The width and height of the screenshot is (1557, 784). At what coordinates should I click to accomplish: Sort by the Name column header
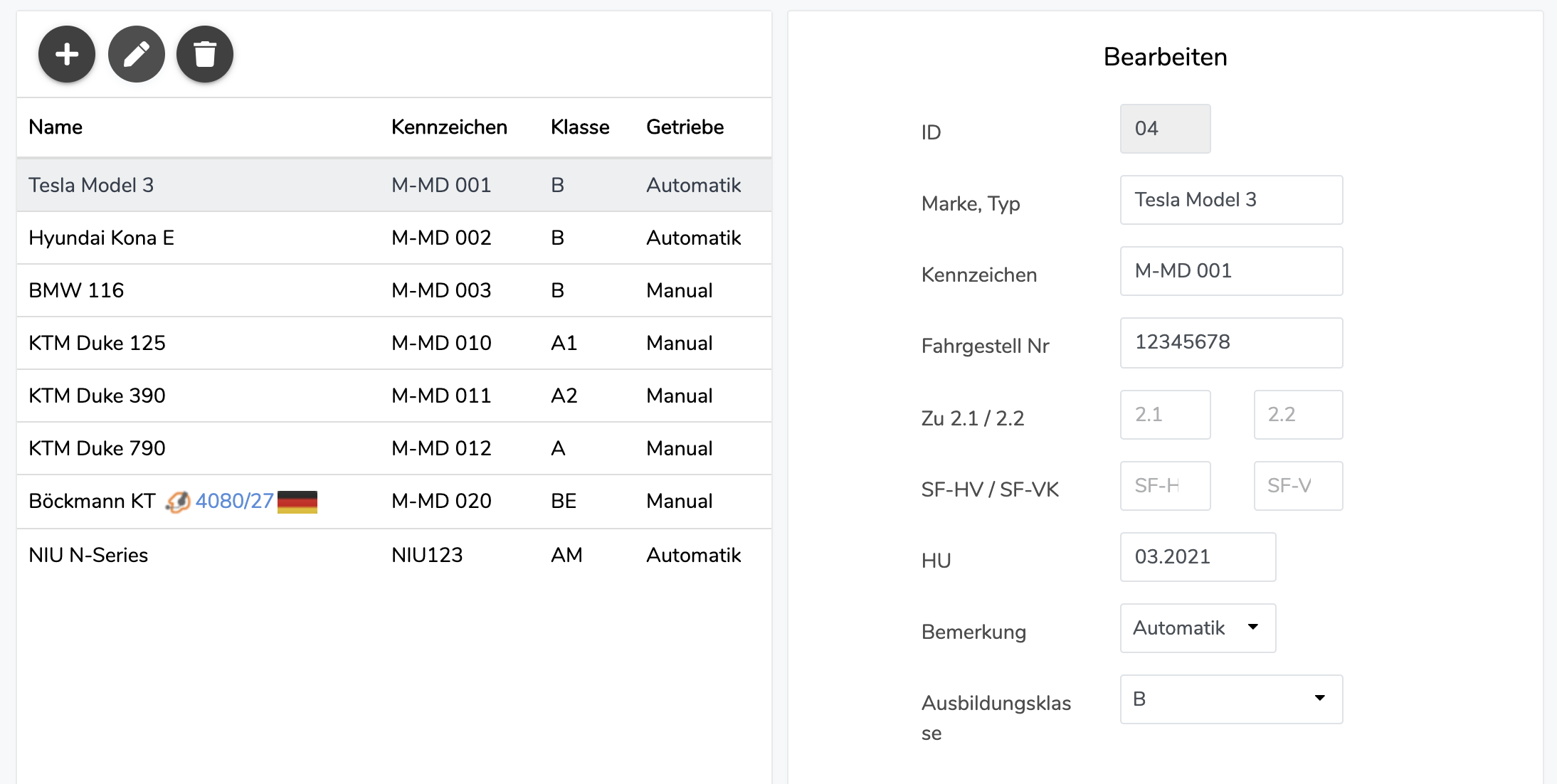(56, 127)
